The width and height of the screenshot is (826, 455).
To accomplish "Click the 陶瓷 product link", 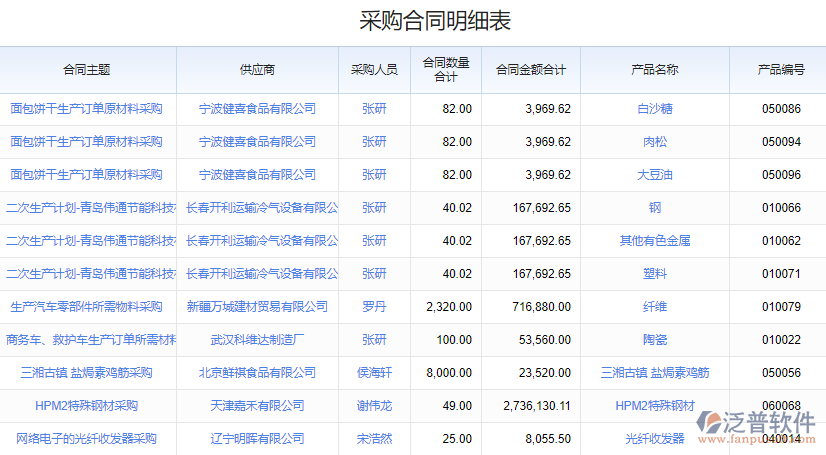I will point(654,340).
